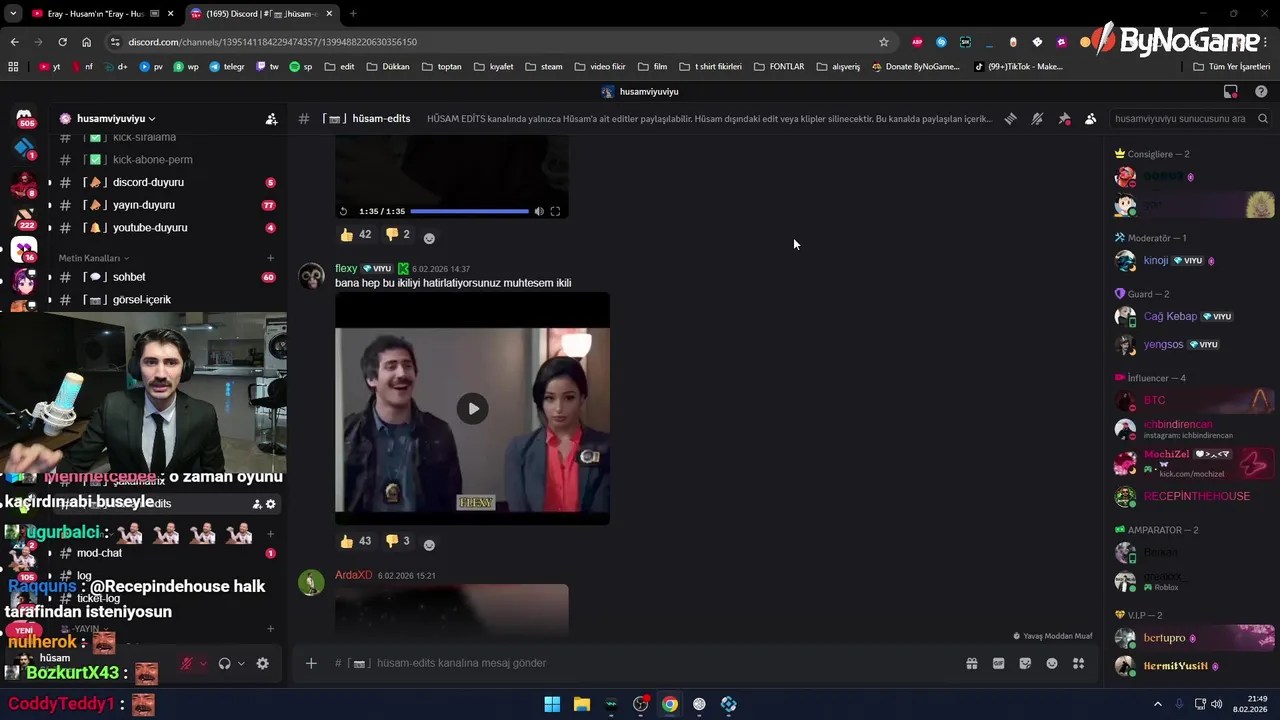Collapse the Metin Kanalları category
This screenshot has width=1280, height=720.
pos(93,258)
